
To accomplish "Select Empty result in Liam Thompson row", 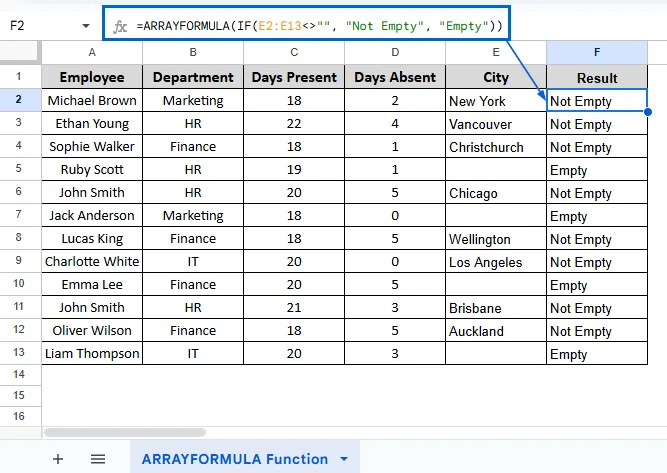I will [x=597, y=353].
